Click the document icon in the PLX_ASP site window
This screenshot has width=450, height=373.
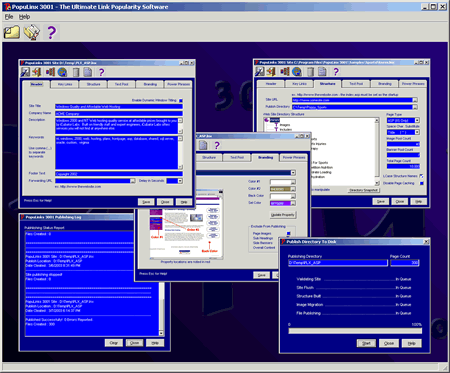coord(88,72)
